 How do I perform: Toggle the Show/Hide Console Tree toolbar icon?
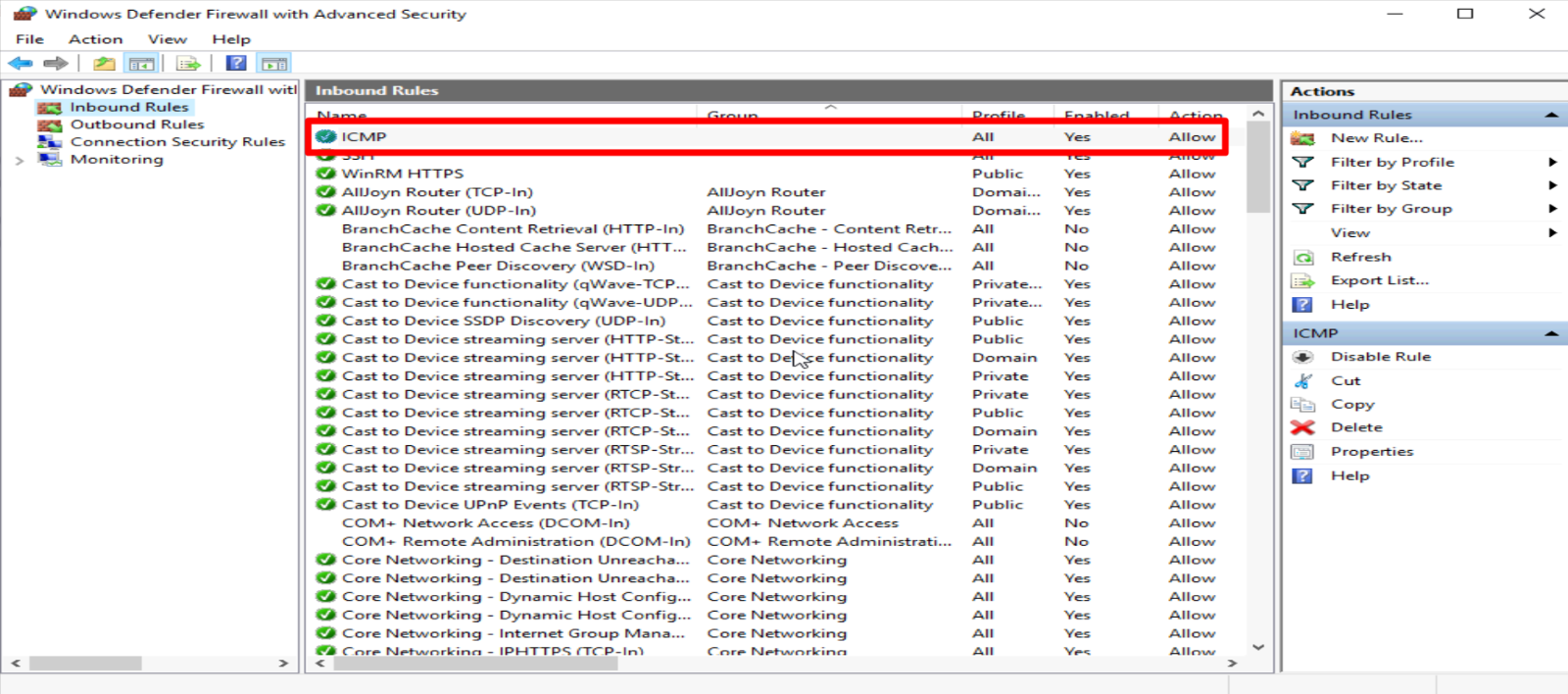point(142,64)
